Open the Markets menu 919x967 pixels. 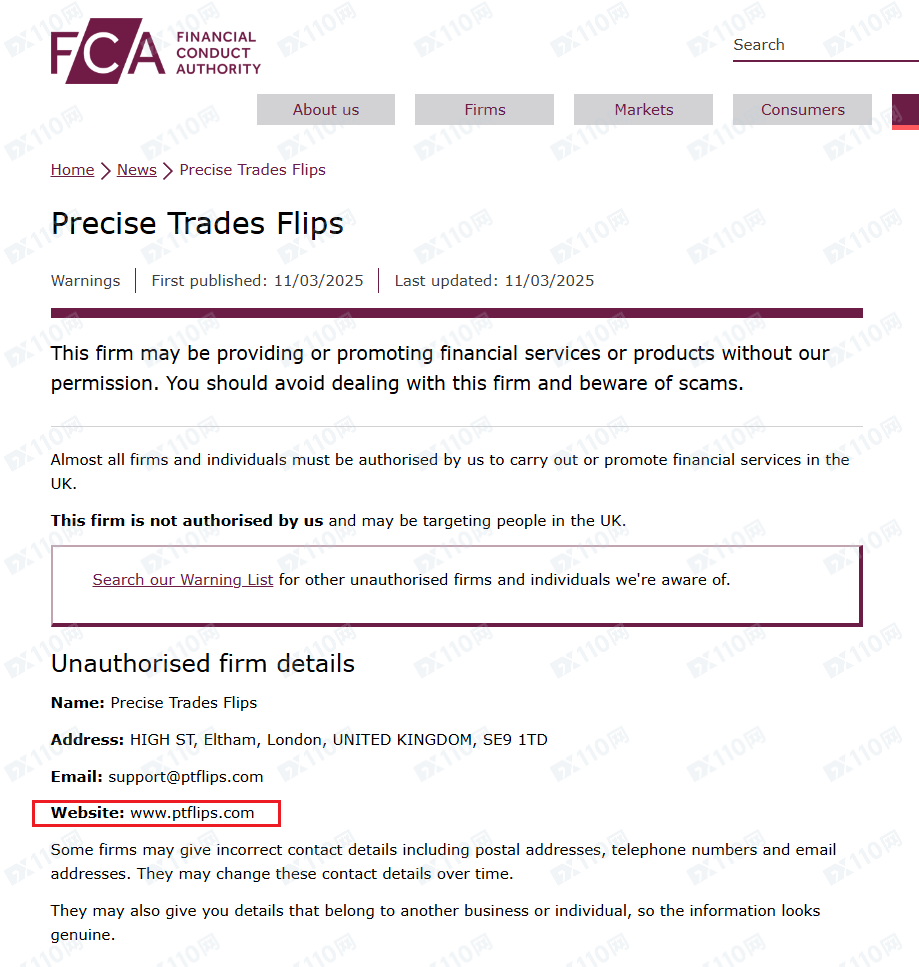(643, 110)
